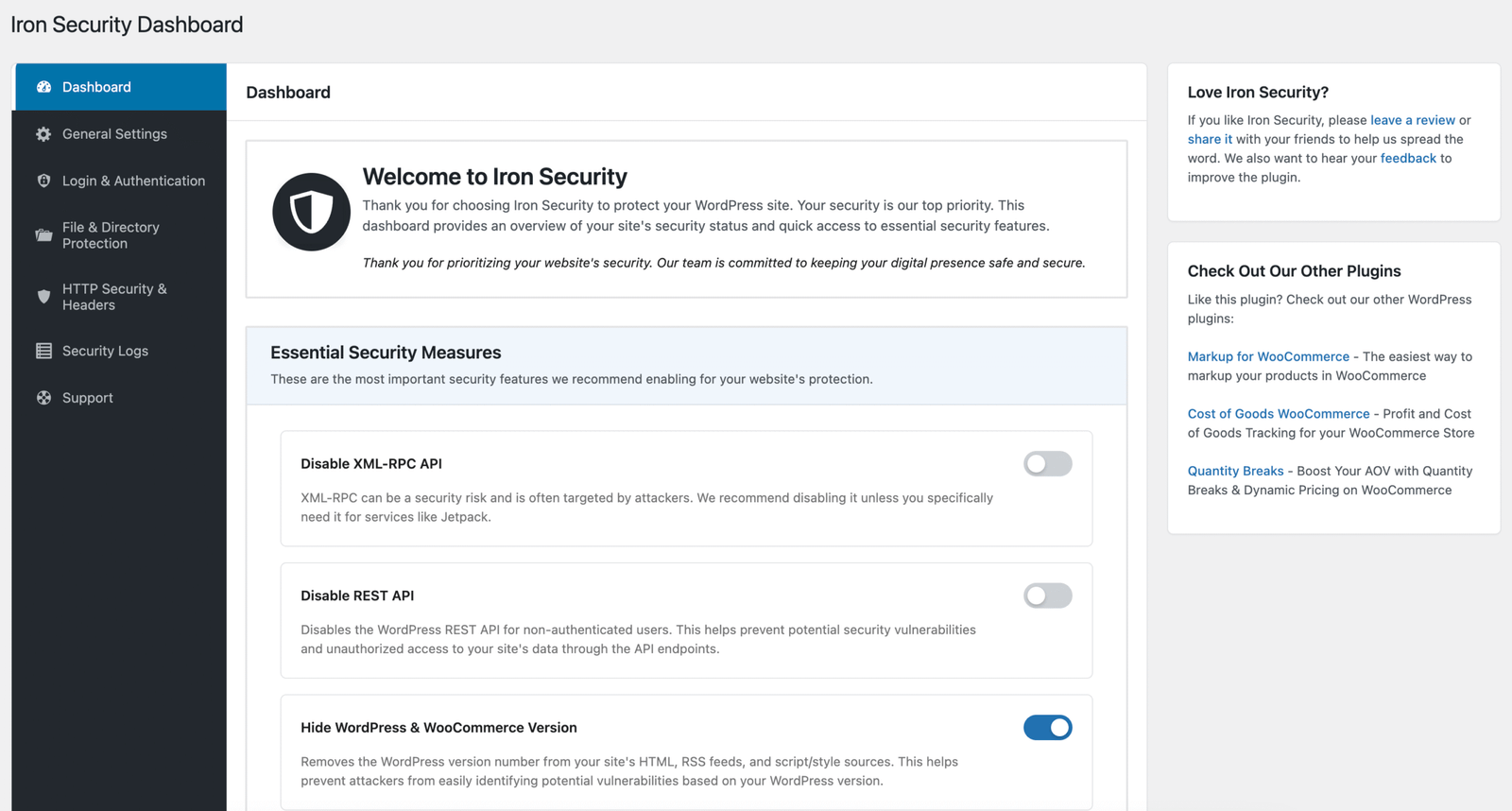1512x811 pixels.
Task: Click the REST API non-authenticated users description
Action: coord(638,639)
